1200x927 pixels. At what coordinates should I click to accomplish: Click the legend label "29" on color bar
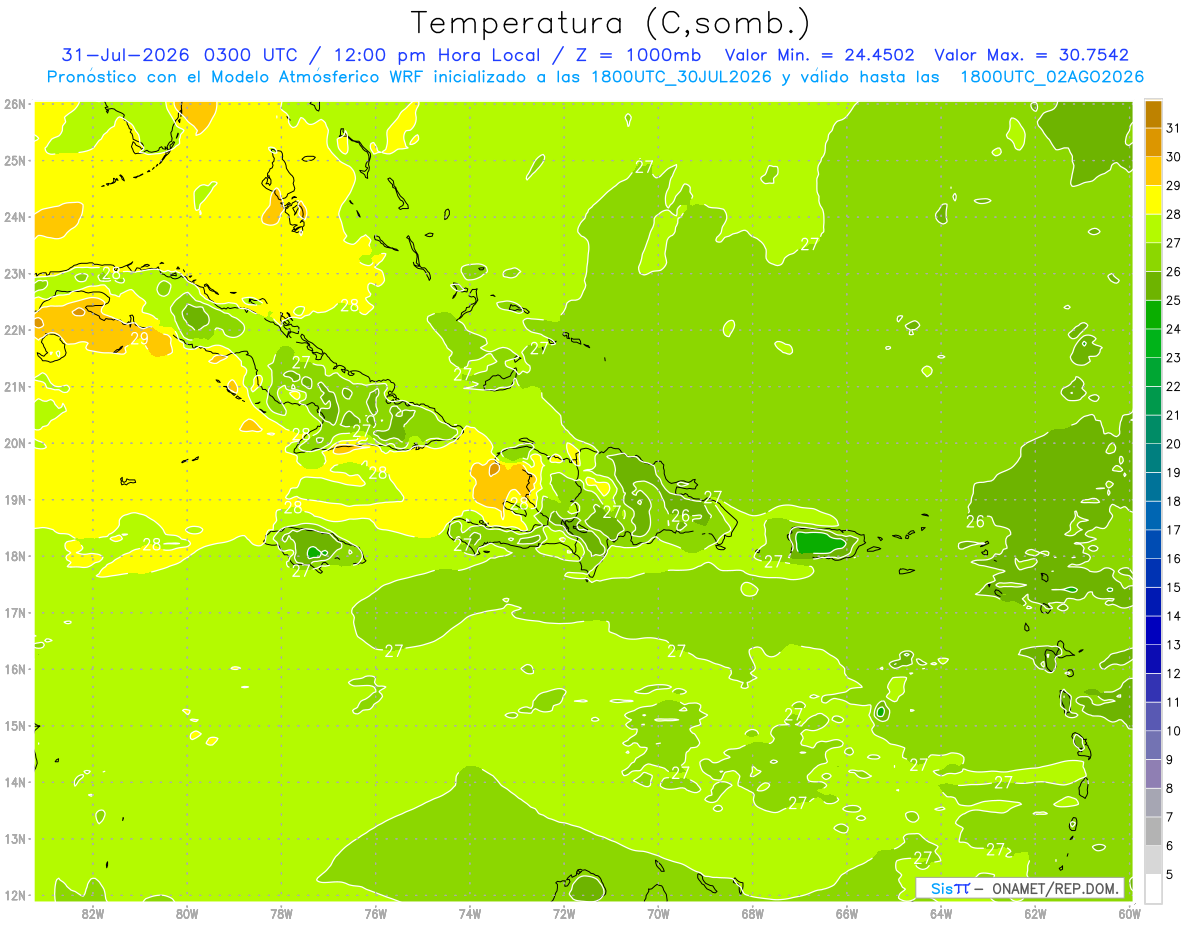coord(1174,185)
